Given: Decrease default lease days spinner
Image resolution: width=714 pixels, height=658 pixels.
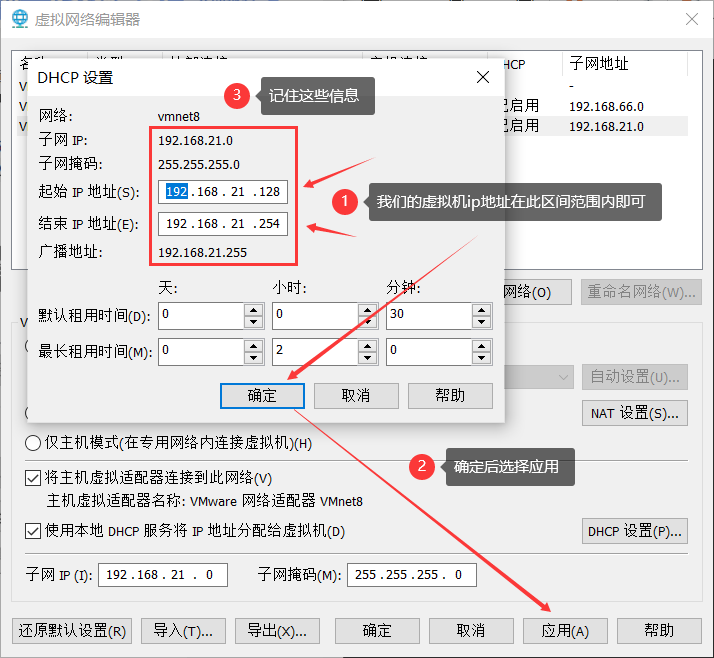Looking at the screenshot, I should [x=254, y=321].
